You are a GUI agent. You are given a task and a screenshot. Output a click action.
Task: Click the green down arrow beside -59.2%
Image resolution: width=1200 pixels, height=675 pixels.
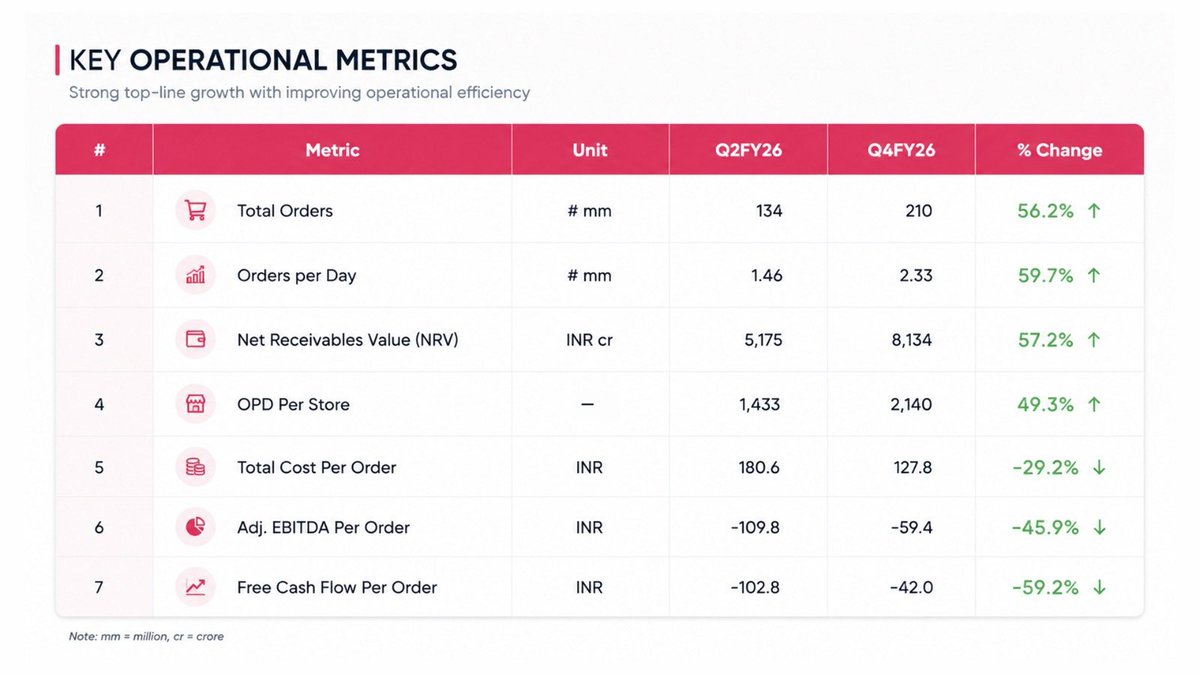1099,588
